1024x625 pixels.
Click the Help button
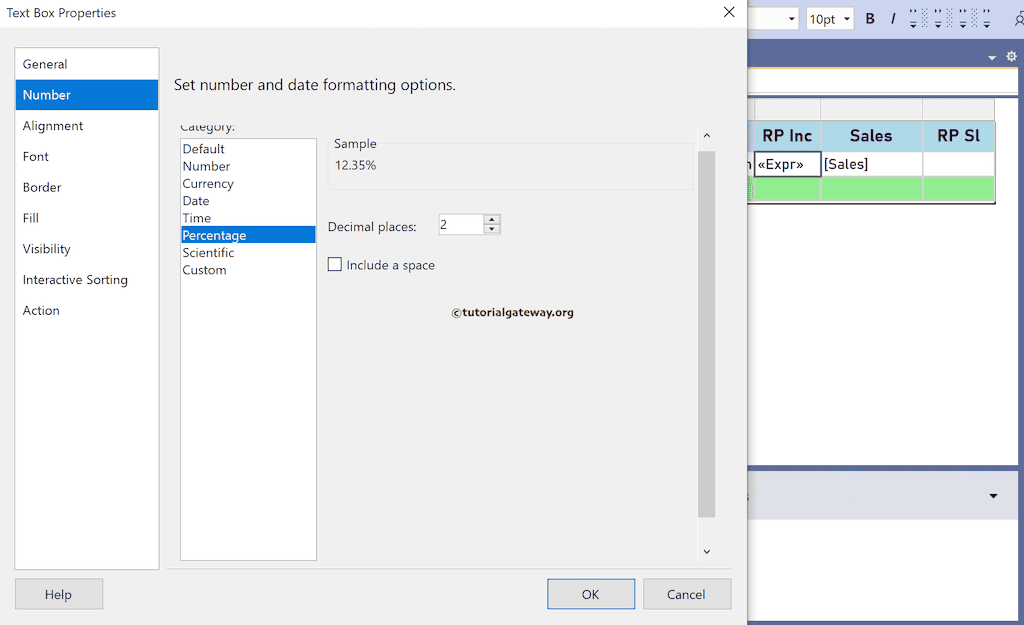click(x=58, y=593)
